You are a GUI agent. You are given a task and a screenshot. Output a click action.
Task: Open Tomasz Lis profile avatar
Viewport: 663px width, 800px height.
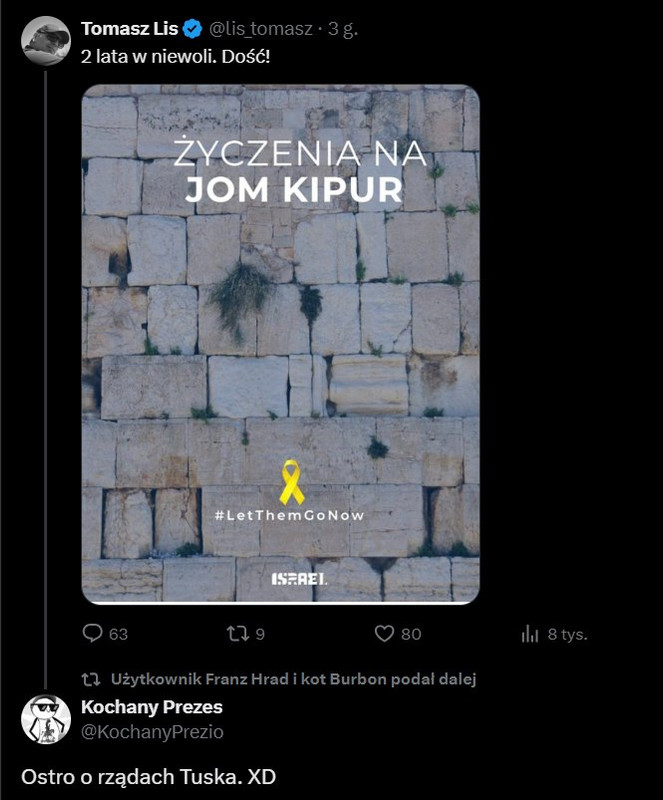tap(45, 41)
